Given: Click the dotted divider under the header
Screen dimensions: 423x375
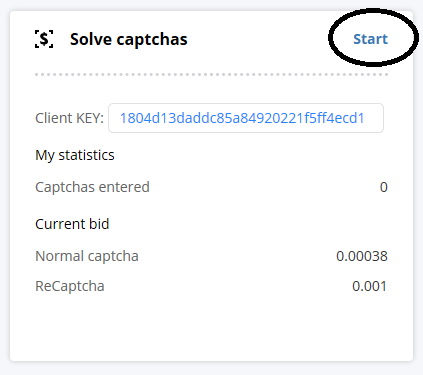Looking at the screenshot, I should point(211,74).
